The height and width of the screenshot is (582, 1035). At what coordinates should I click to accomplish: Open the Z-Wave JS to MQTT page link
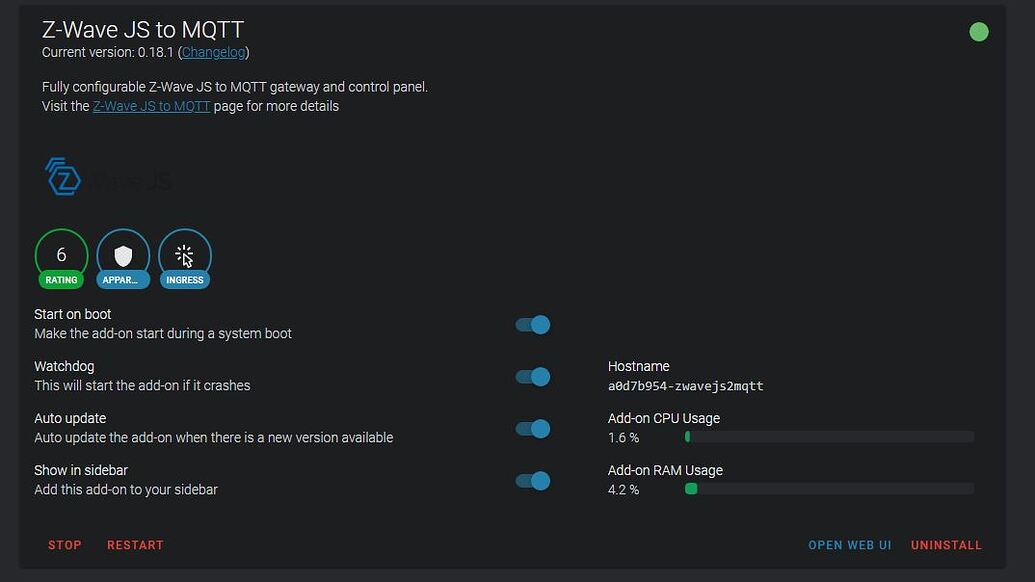151,106
